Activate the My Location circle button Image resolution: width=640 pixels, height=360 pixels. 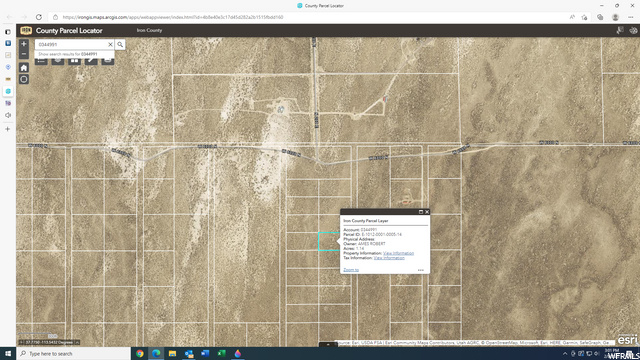(24, 79)
